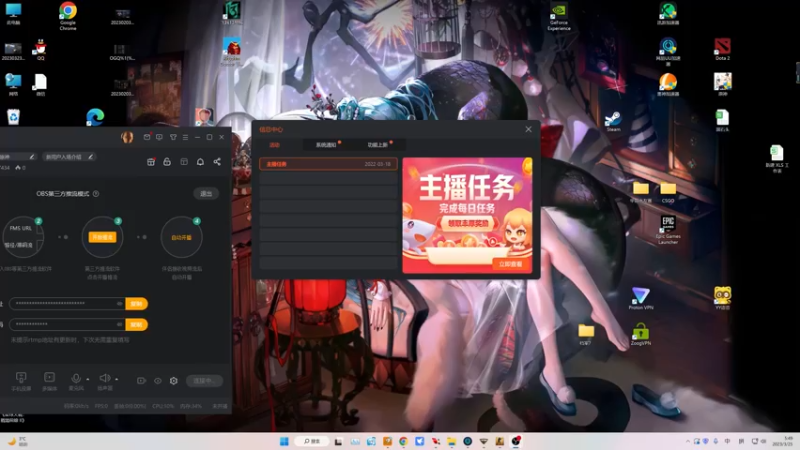Open the Epic Games Launcher desktop icon
Screen dimensions: 800x450
tap(668, 230)
